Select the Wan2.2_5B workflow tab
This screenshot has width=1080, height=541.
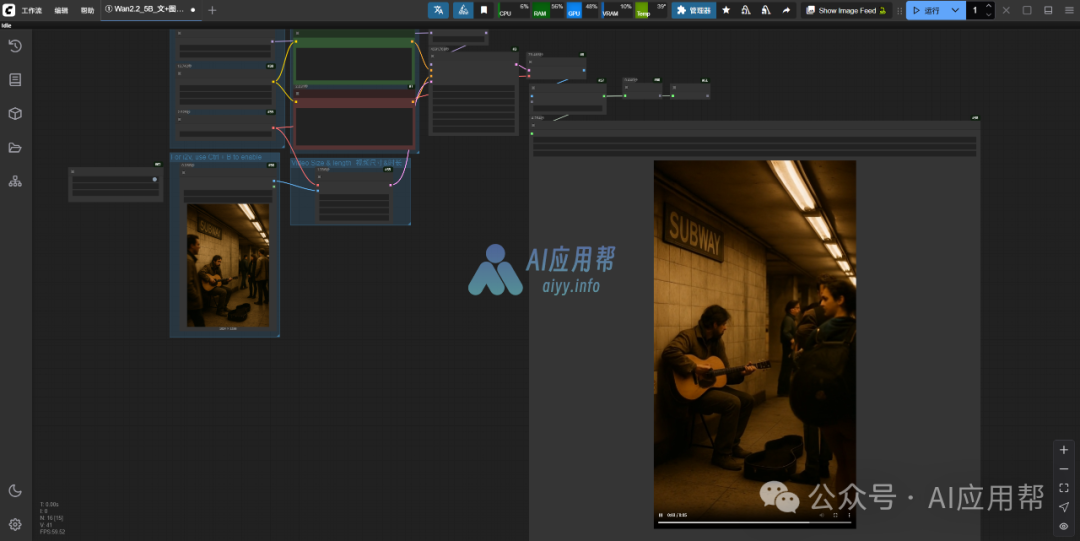point(149,10)
